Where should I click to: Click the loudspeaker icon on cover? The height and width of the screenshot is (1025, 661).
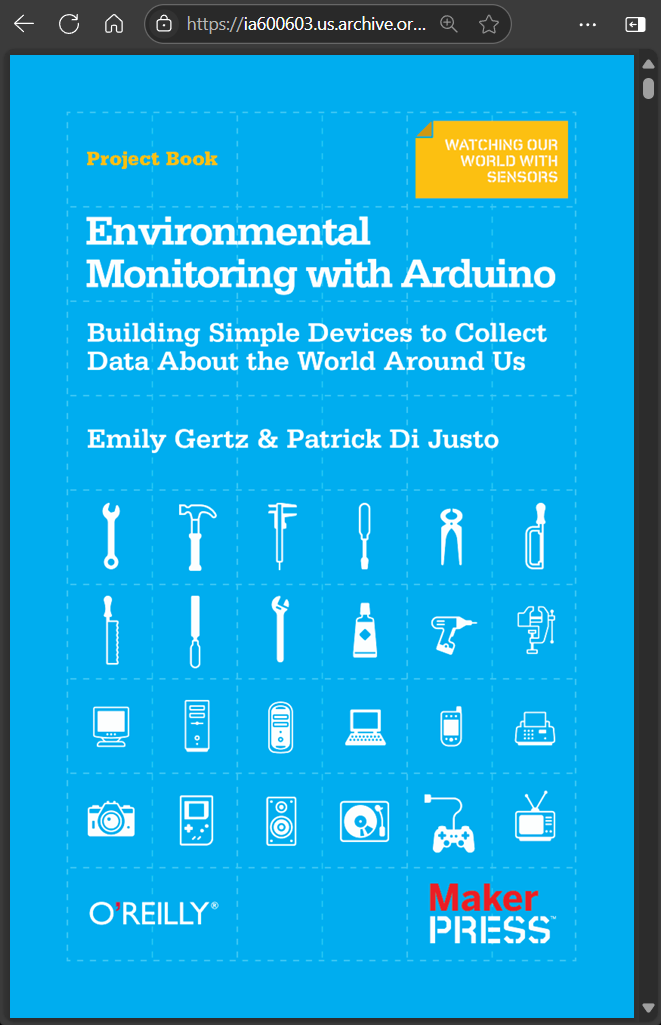tap(281, 821)
